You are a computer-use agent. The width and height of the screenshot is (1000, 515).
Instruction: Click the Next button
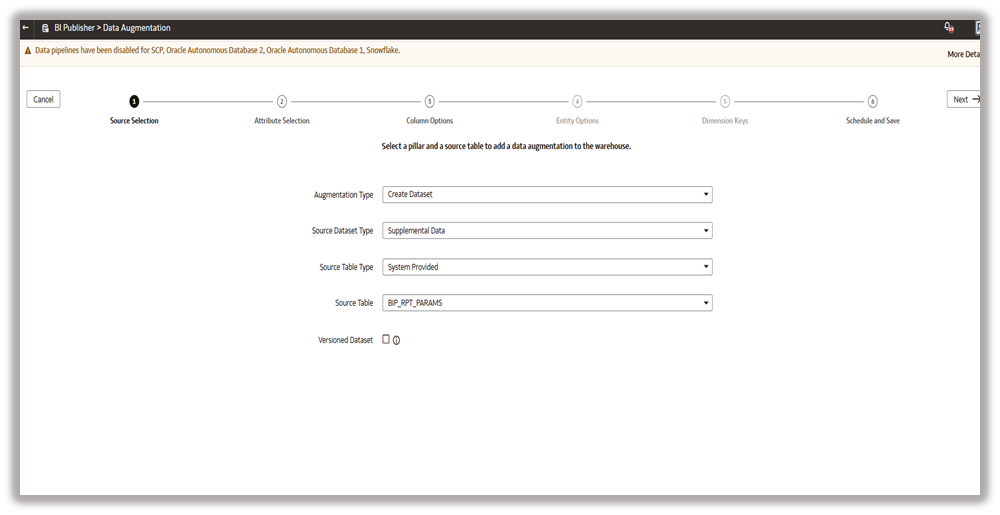pyautogui.click(x=964, y=99)
